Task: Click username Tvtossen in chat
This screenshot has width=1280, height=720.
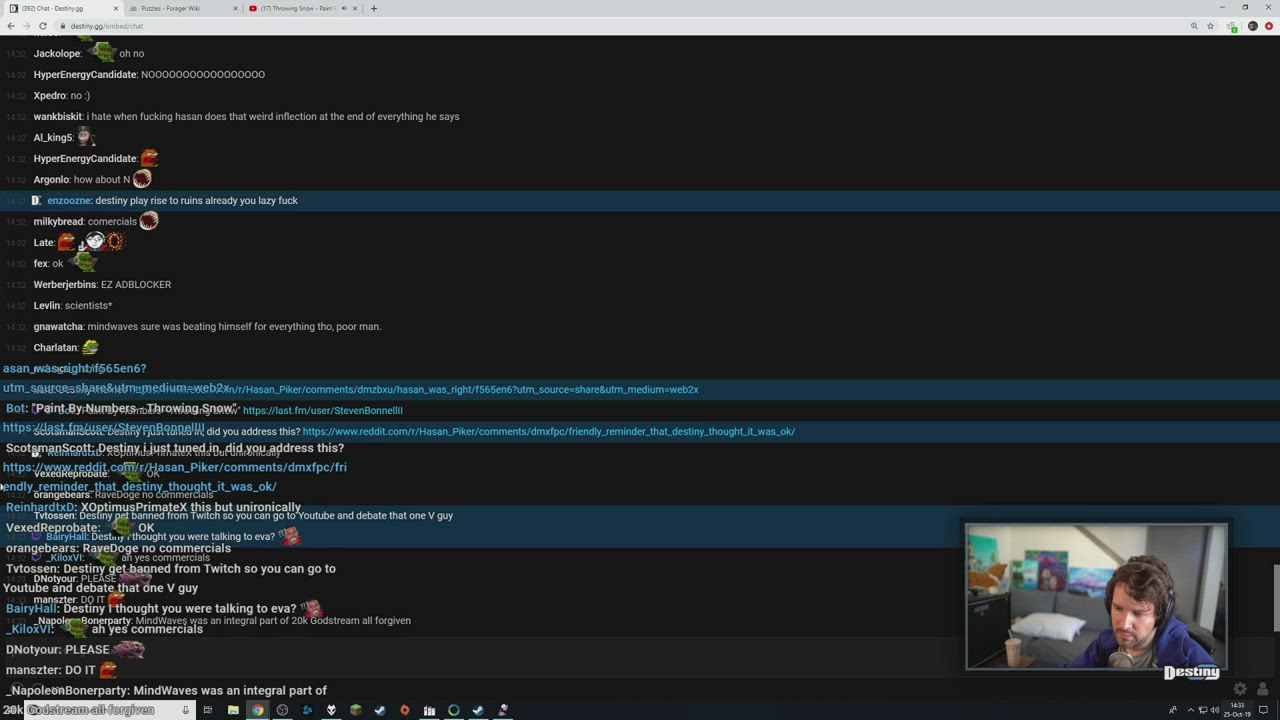Action: (x=54, y=516)
